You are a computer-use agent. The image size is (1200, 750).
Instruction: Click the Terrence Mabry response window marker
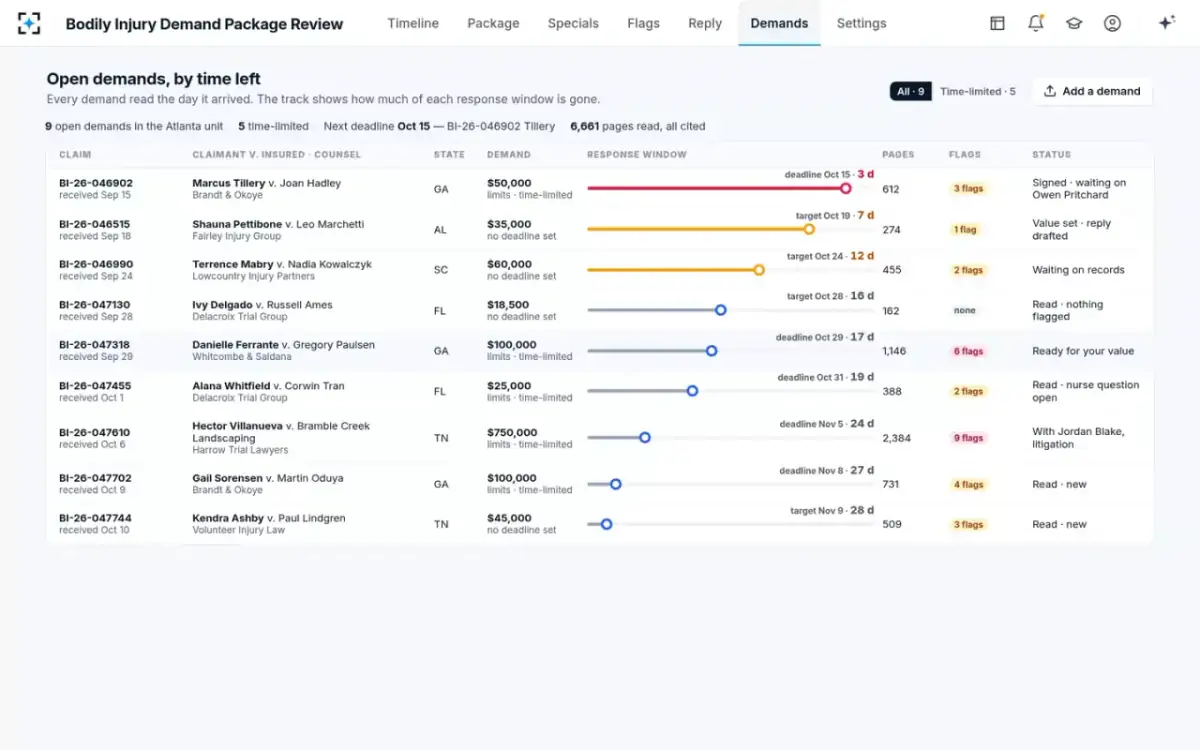759,270
